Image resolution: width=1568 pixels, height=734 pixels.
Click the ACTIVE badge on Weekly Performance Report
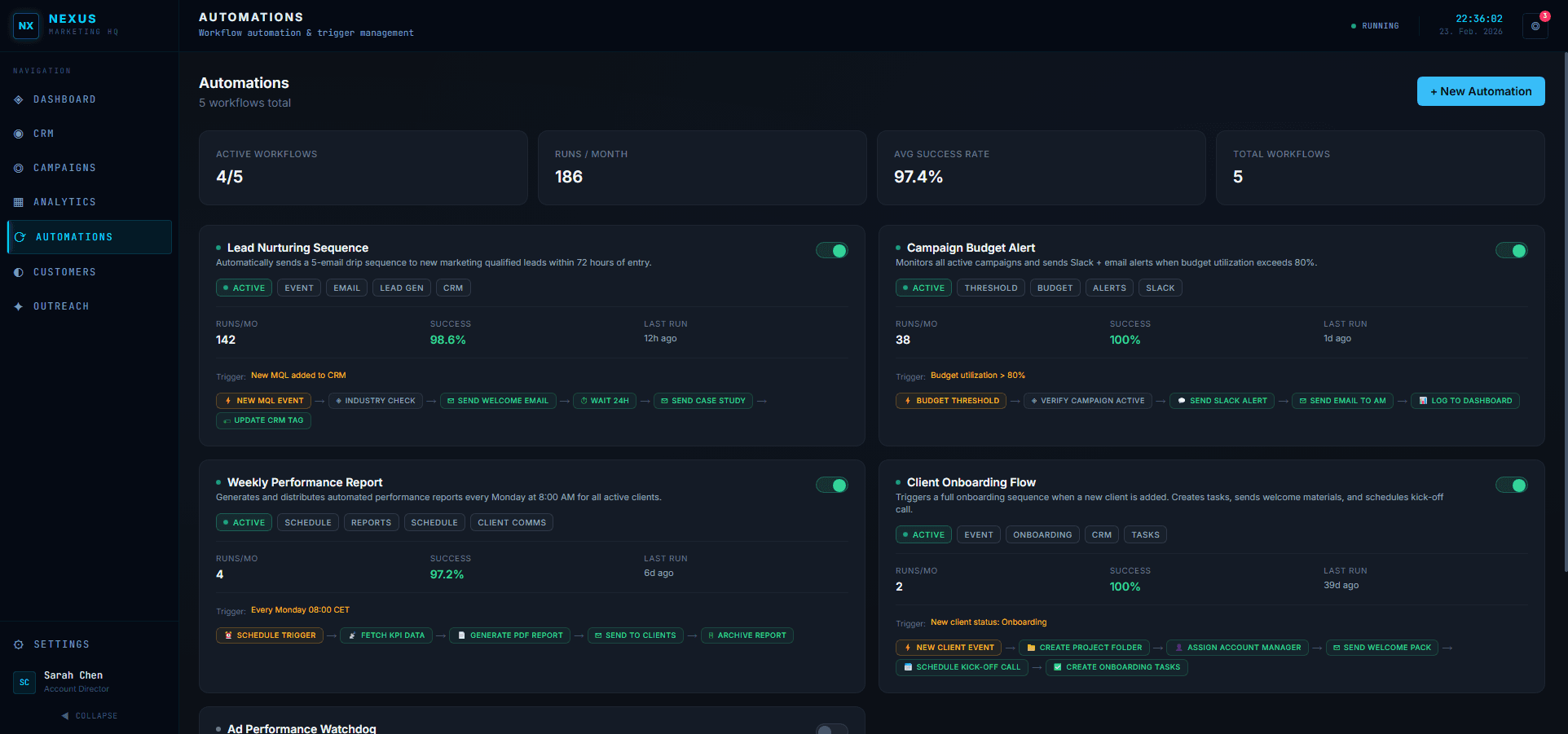(243, 522)
